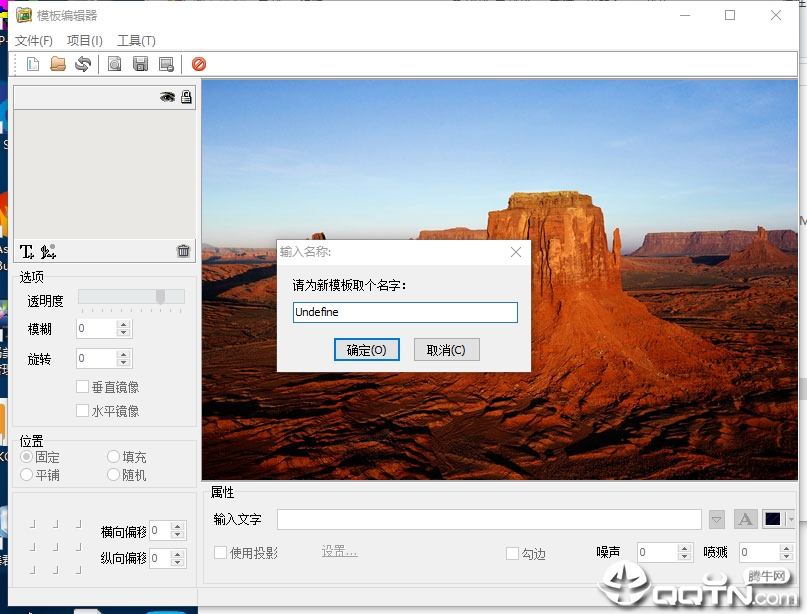Decrease 纵向偏移 with its down arrow
The height and width of the screenshot is (614, 807).
pos(178,563)
